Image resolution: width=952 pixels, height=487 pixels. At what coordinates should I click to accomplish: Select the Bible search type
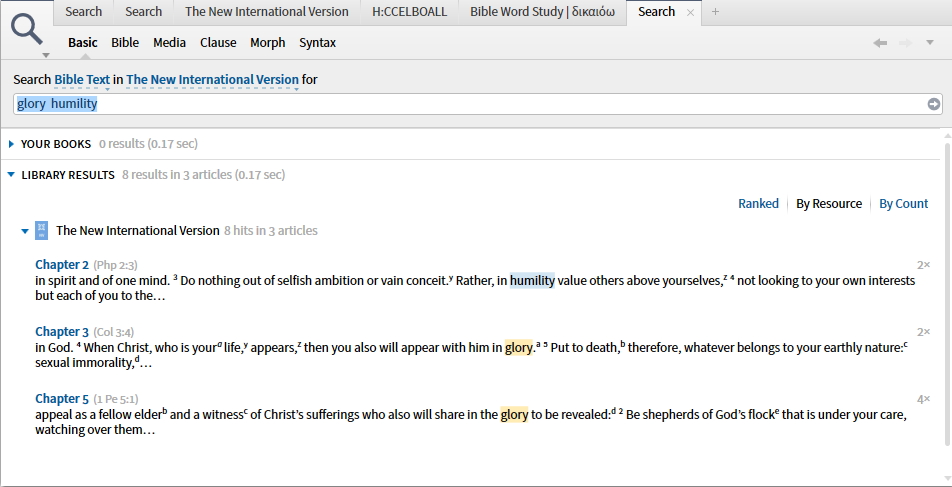click(x=125, y=43)
